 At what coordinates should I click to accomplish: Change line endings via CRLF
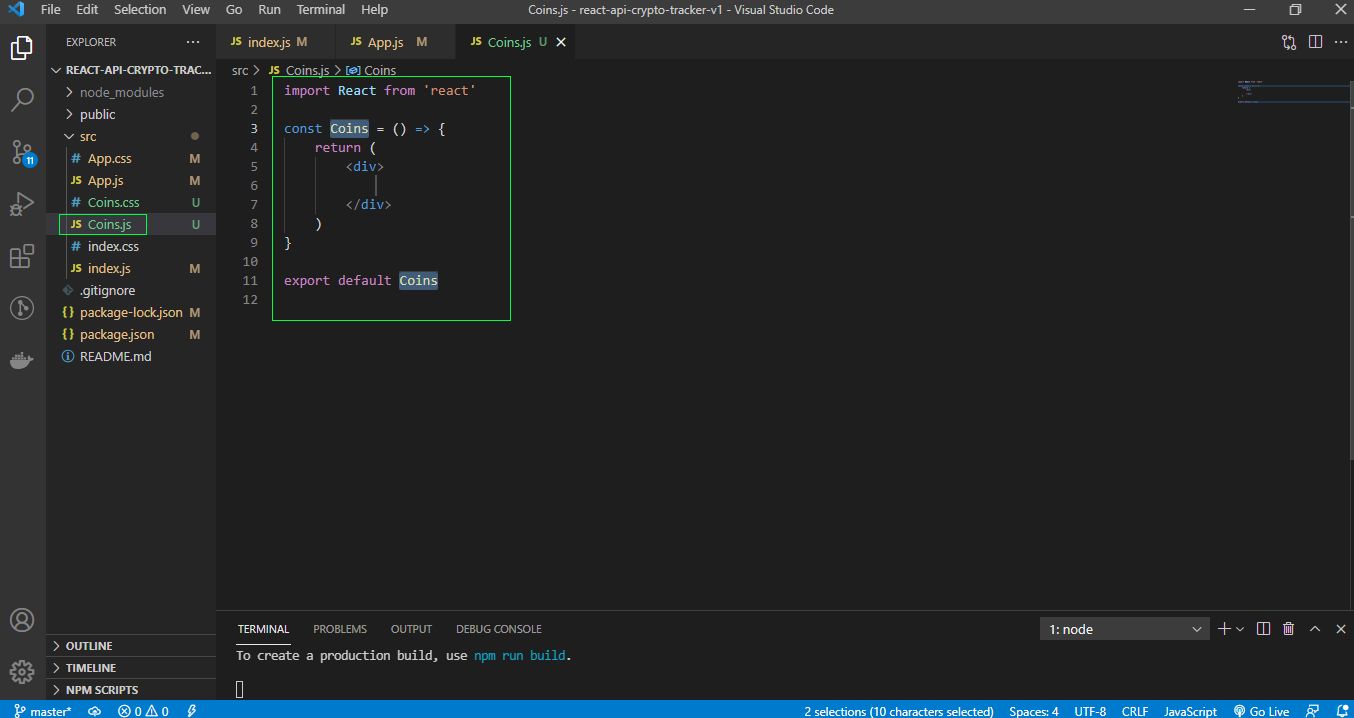pyautogui.click(x=1135, y=711)
